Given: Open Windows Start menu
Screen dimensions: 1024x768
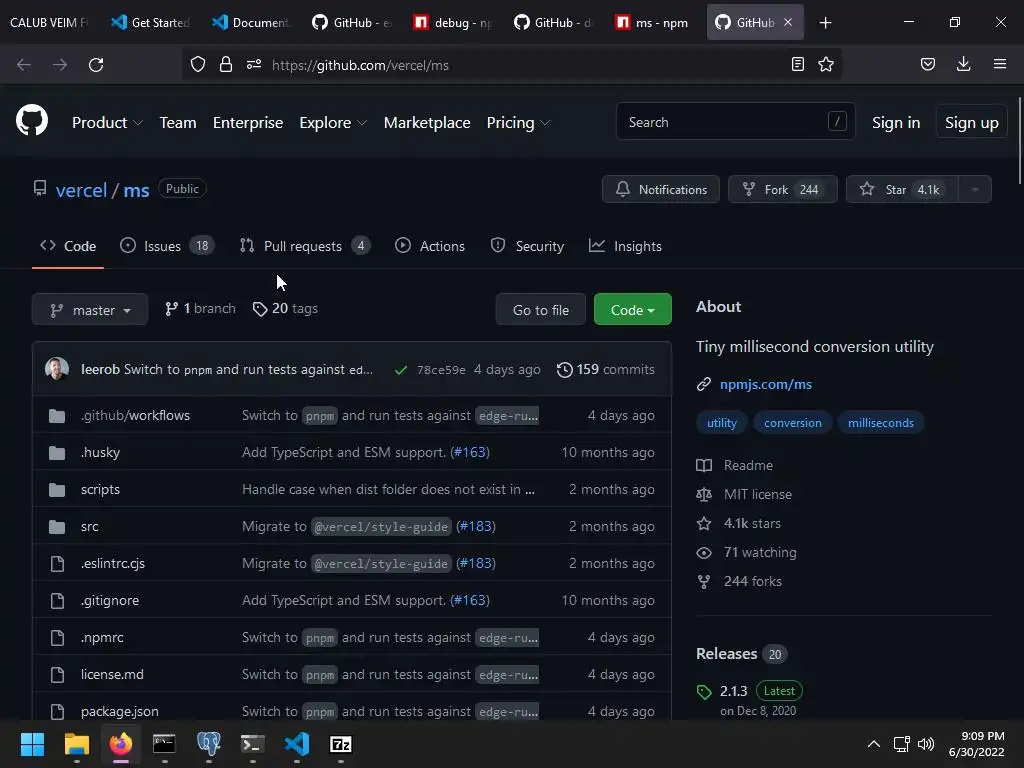Looking at the screenshot, I should tap(32, 744).
